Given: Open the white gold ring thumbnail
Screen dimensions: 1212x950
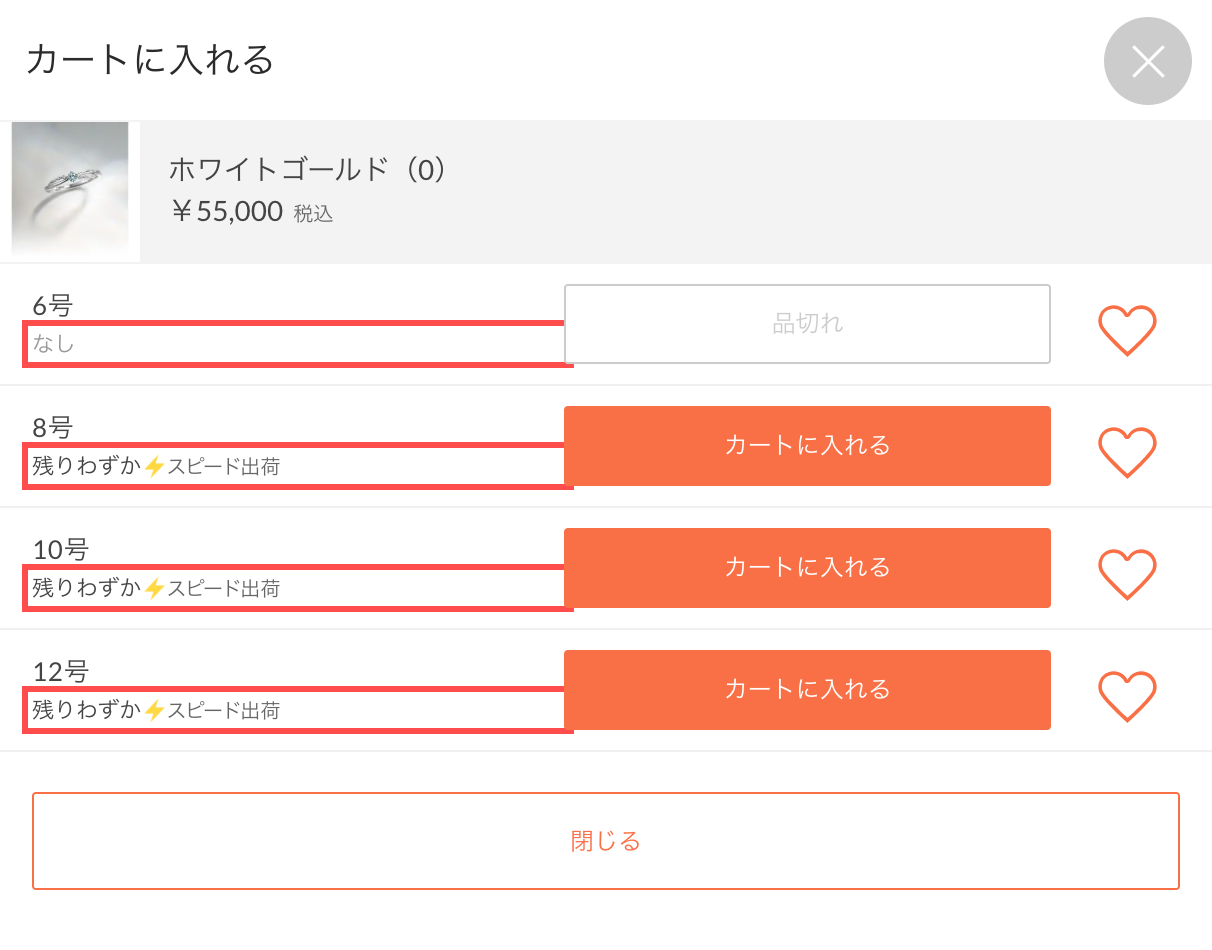Looking at the screenshot, I should (x=70, y=190).
